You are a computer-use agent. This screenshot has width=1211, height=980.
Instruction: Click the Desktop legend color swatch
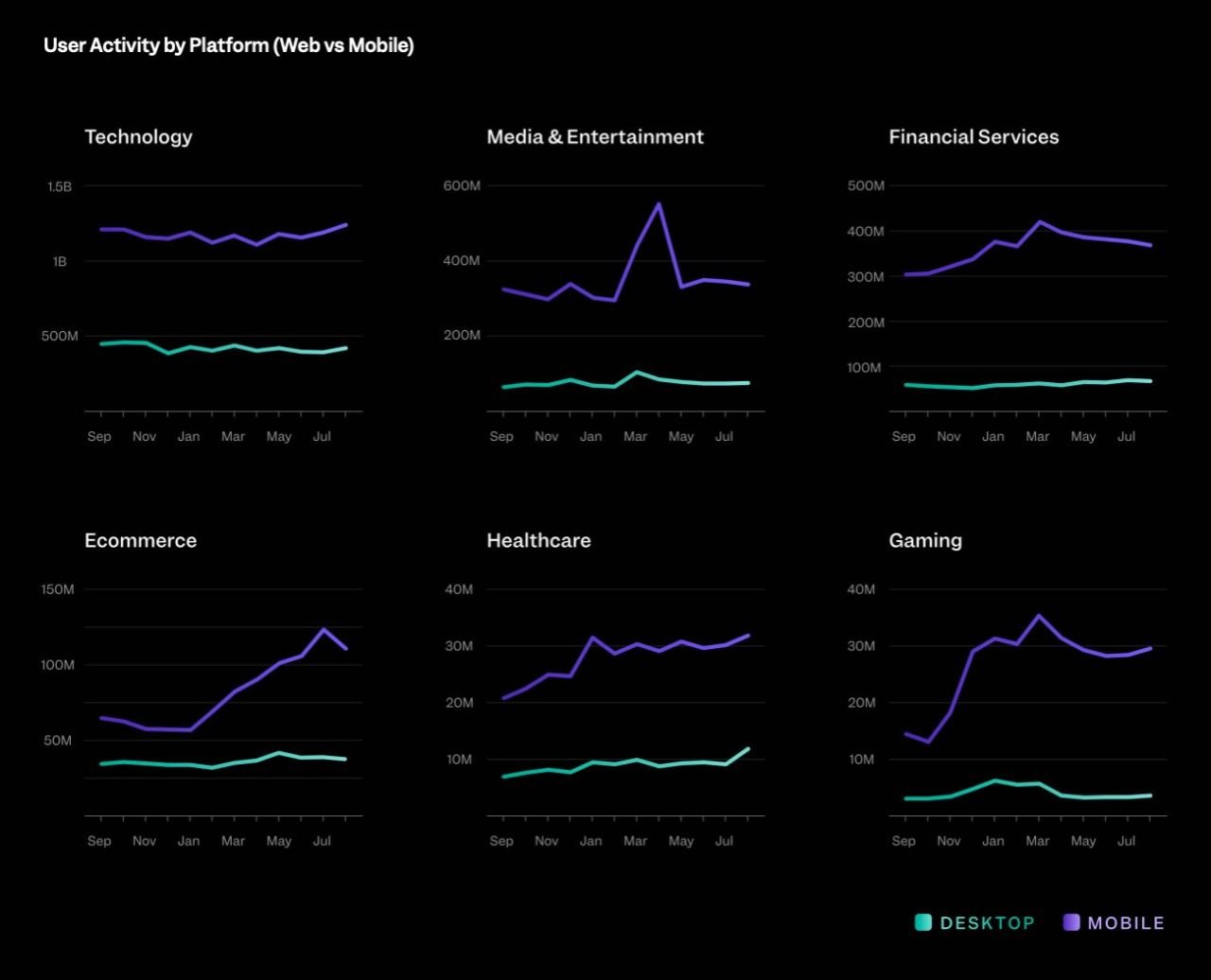click(x=923, y=922)
